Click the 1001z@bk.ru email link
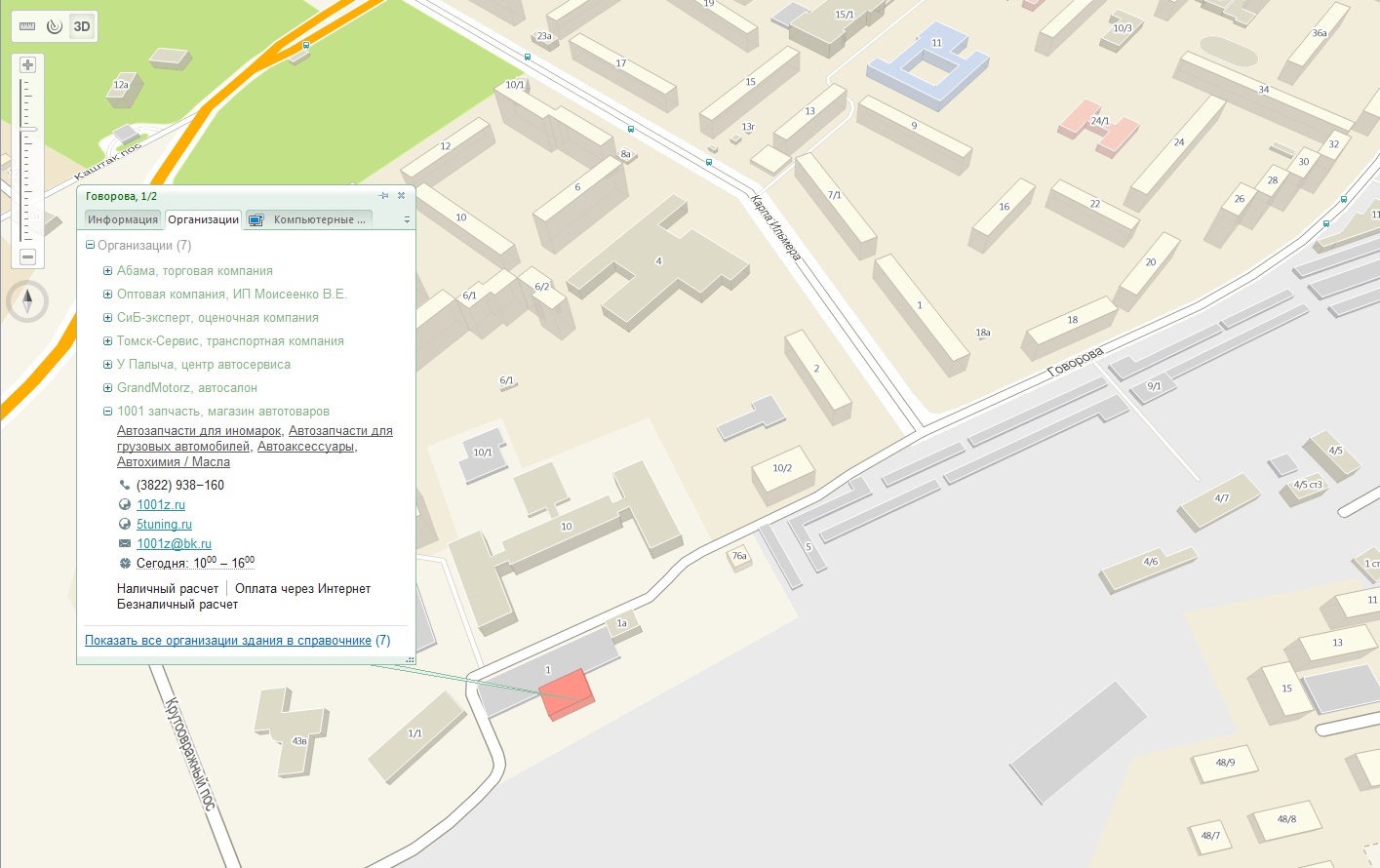 click(174, 544)
